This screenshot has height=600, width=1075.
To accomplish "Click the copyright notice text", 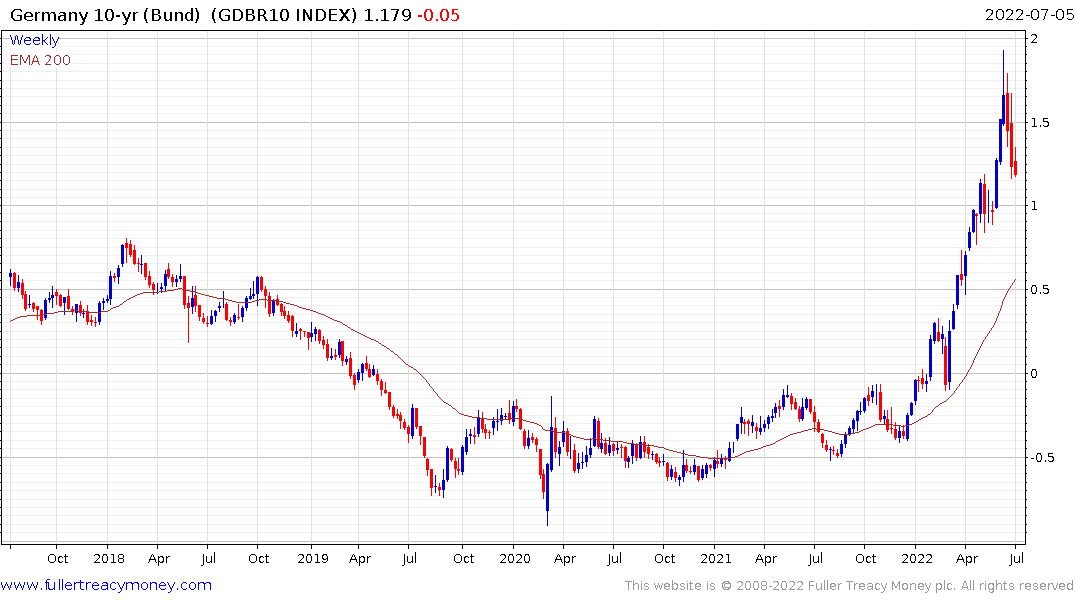I will pos(849,586).
